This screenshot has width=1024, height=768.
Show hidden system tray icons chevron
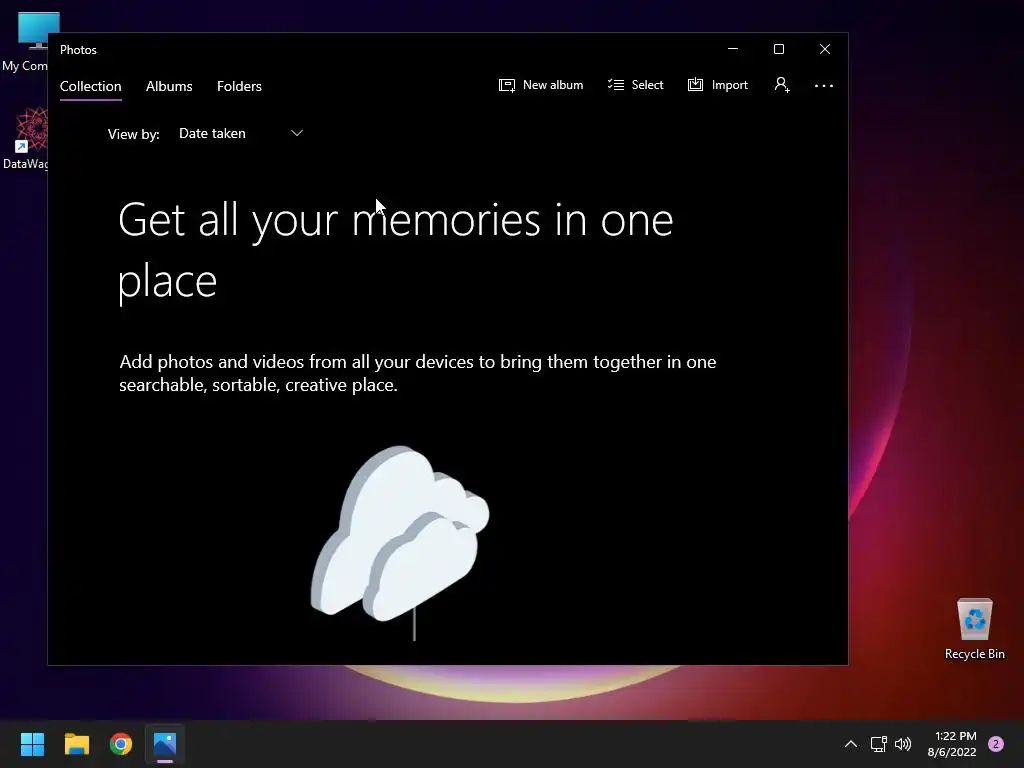851,744
